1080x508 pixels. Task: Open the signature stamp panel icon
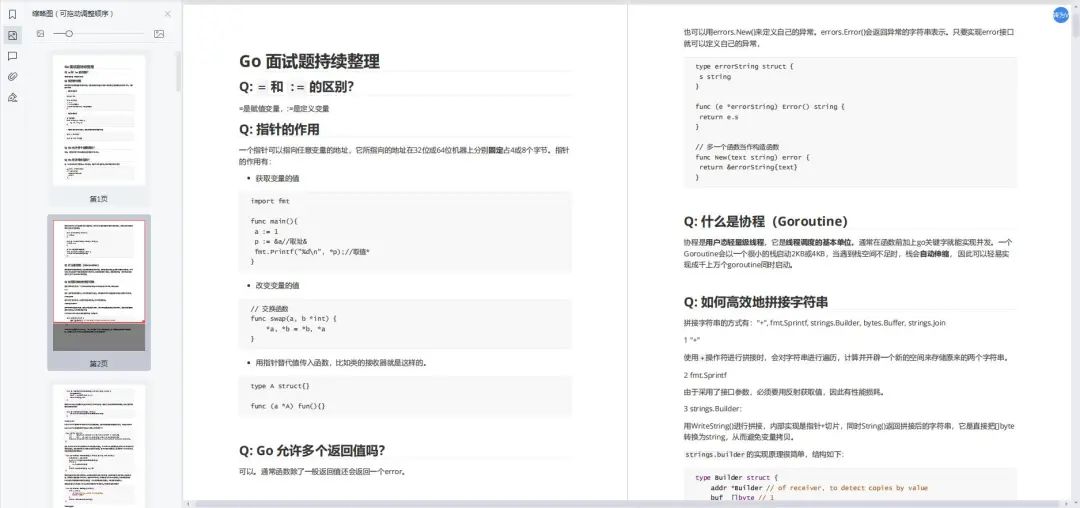pyautogui.click(x=12, y=97)
